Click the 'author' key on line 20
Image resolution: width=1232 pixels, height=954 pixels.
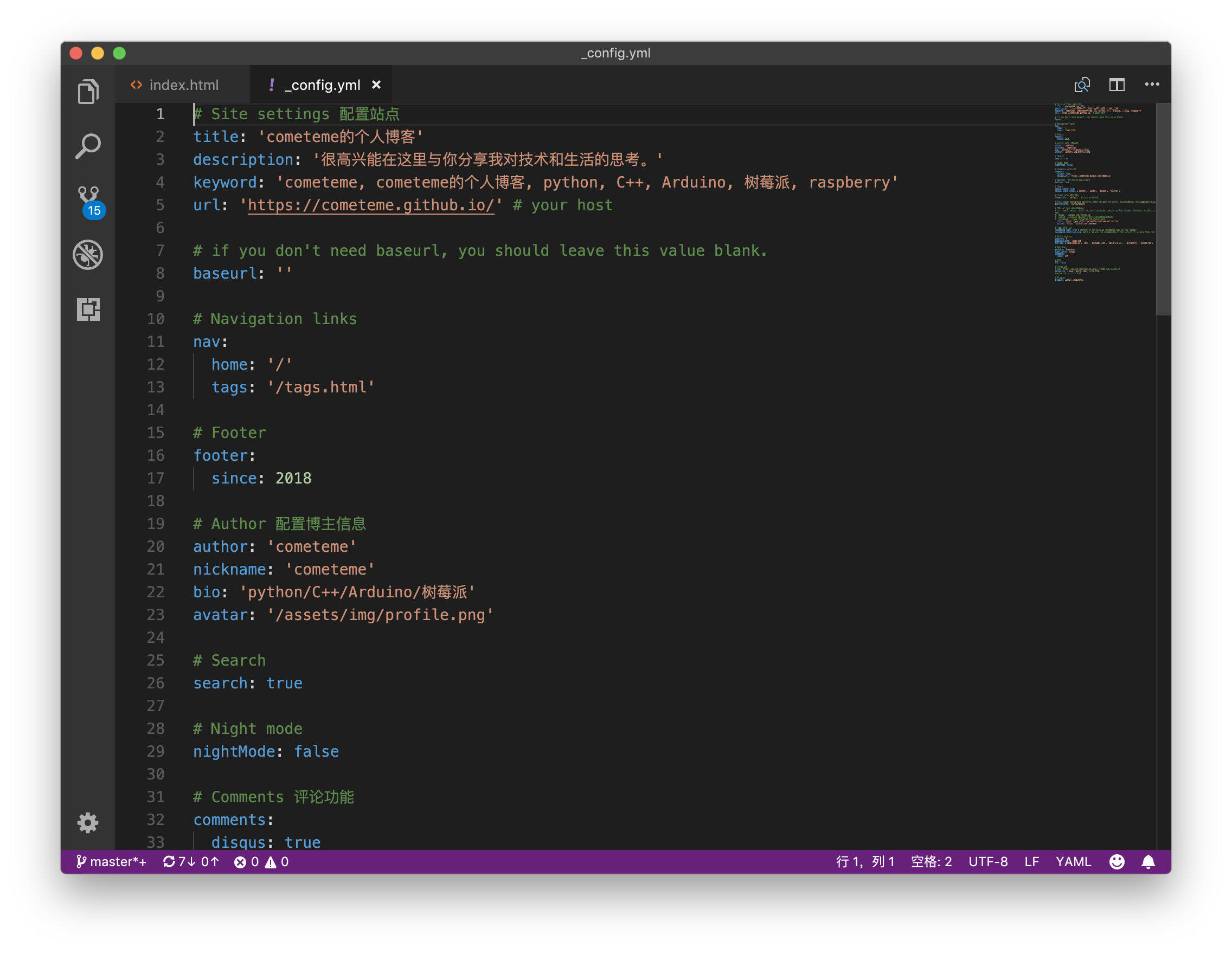click(220, 547)
